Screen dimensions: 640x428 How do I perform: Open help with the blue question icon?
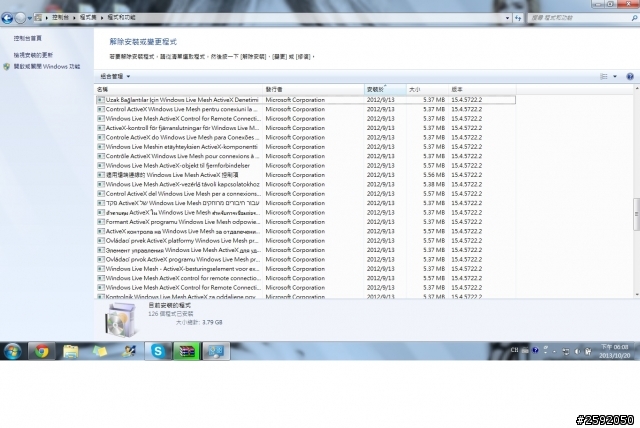630,76
